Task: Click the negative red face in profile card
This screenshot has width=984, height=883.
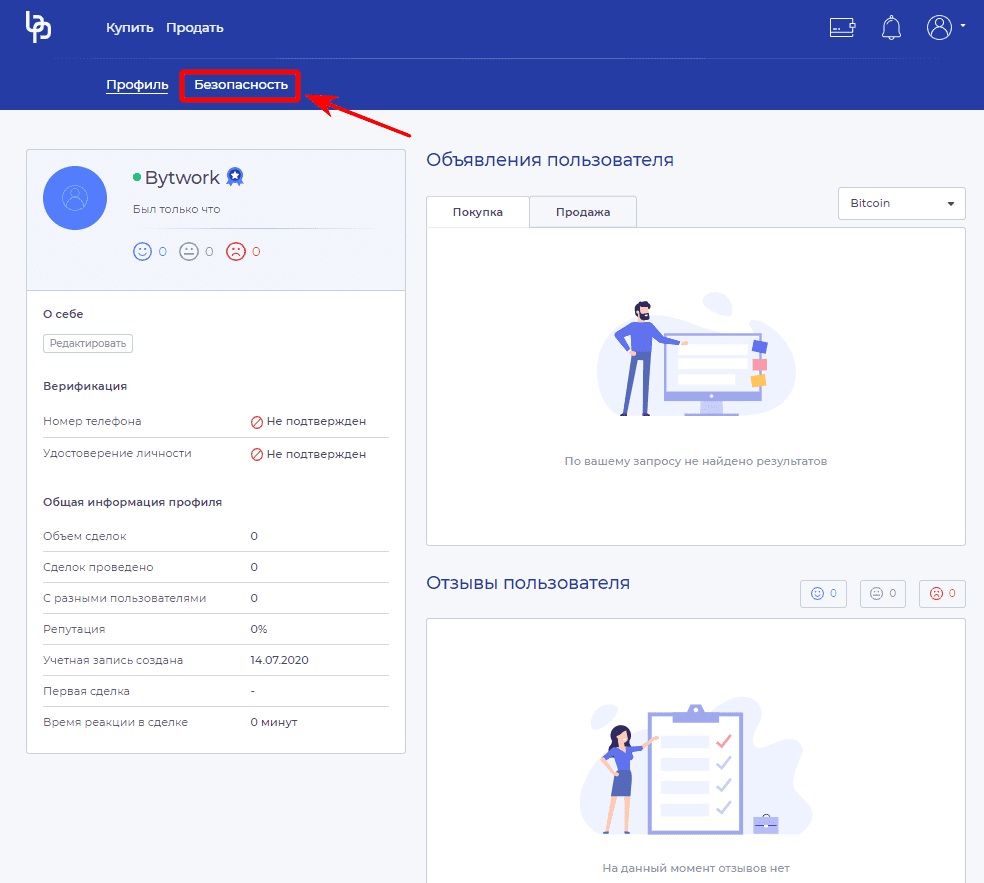Action: click(236, 252)
